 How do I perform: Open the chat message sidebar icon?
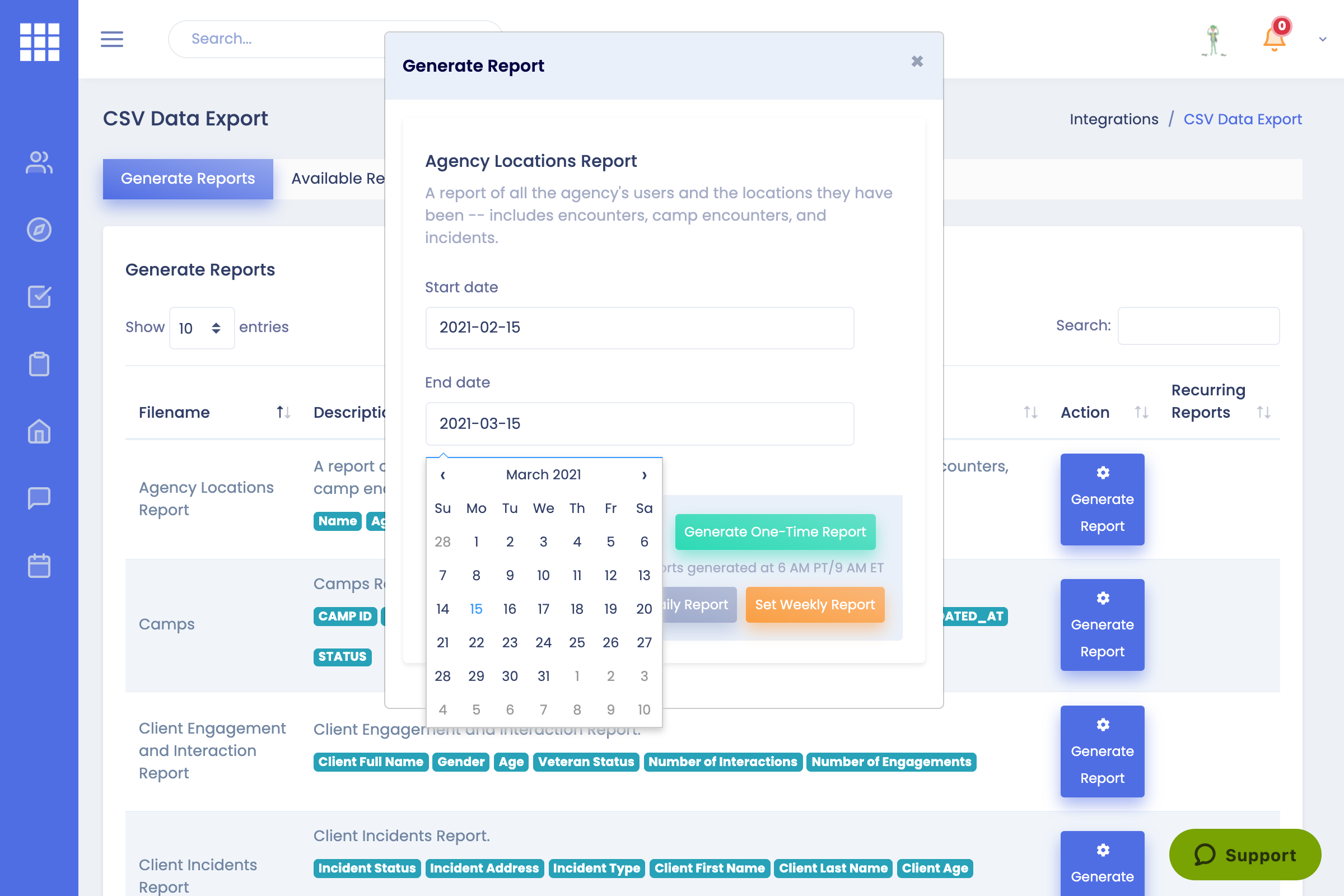point(39,498)
